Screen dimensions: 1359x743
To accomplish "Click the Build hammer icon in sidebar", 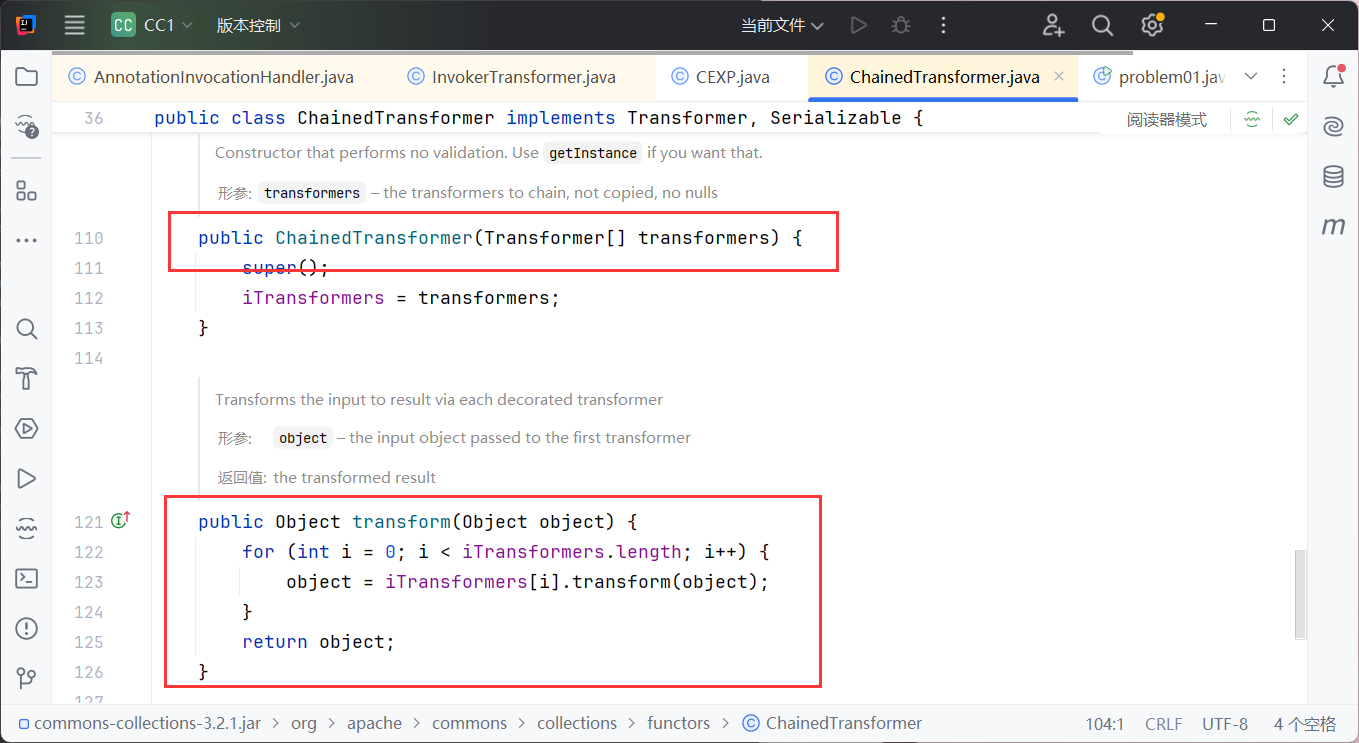I will pos(27,379).
